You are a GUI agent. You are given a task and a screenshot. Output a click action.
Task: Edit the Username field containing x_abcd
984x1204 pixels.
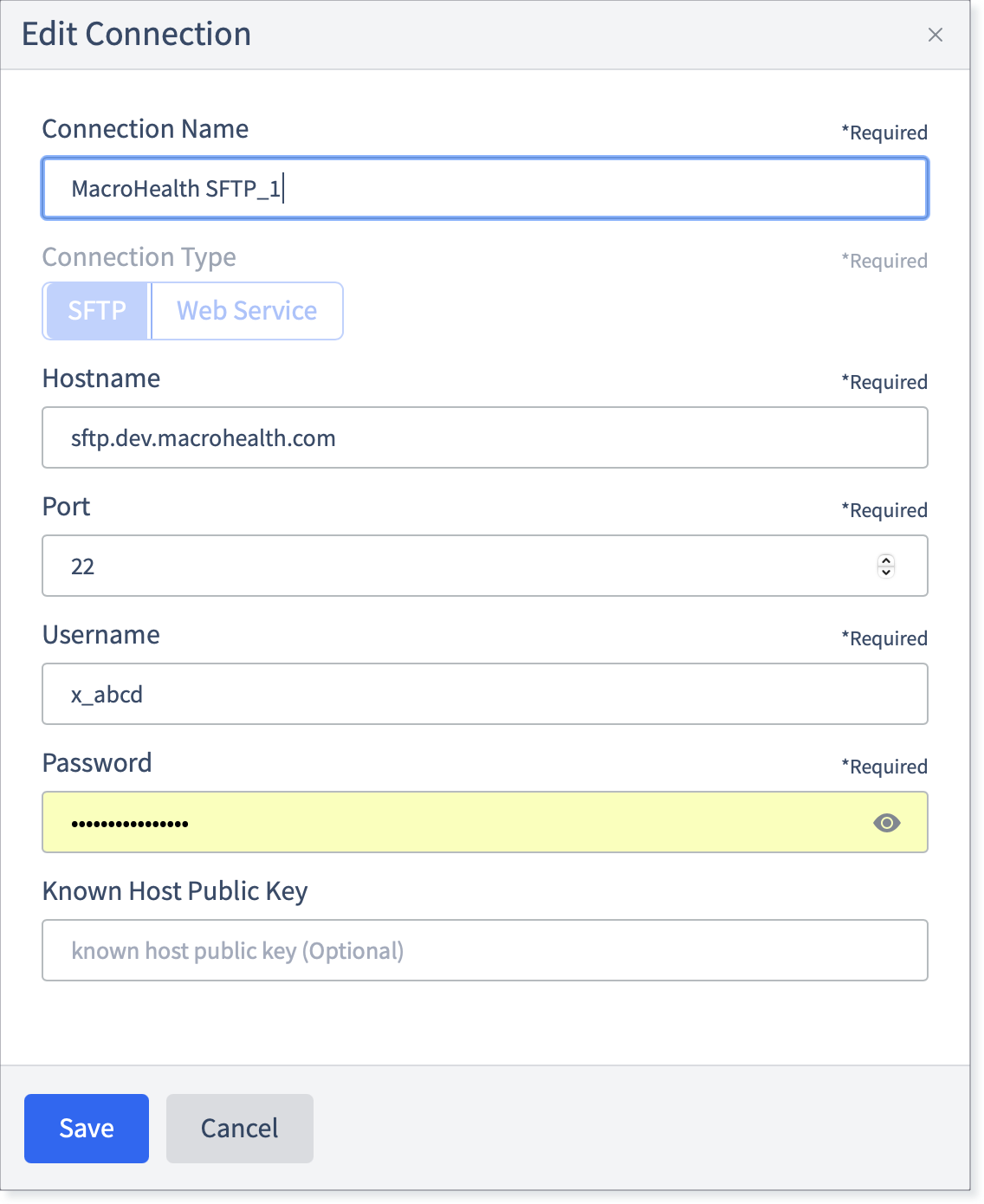tap(485, 694)
